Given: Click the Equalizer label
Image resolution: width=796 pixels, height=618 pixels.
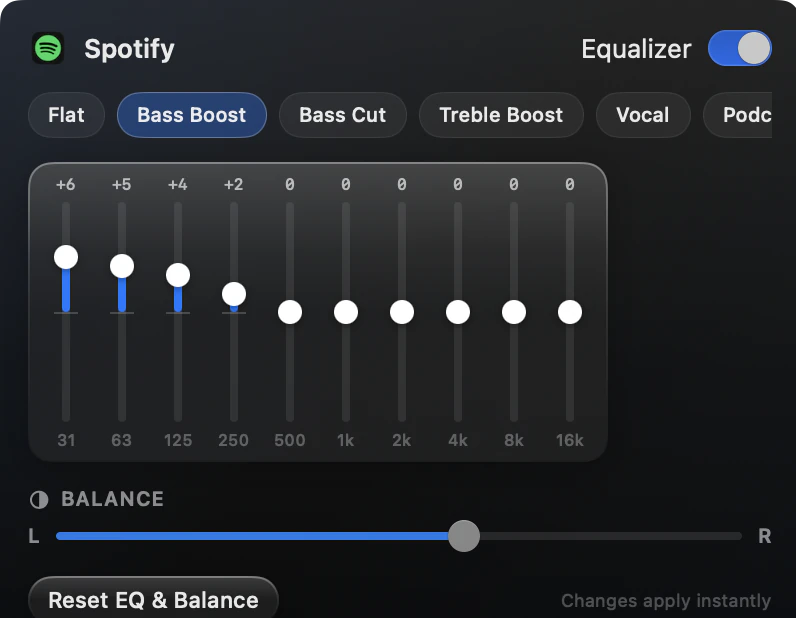Looking at the screenshot, I should 636,49.
